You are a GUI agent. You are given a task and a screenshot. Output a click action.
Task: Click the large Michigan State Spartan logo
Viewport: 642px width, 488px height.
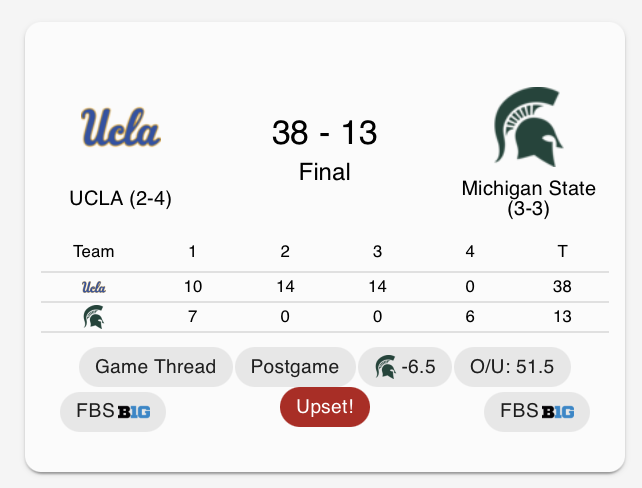(528, 127)
